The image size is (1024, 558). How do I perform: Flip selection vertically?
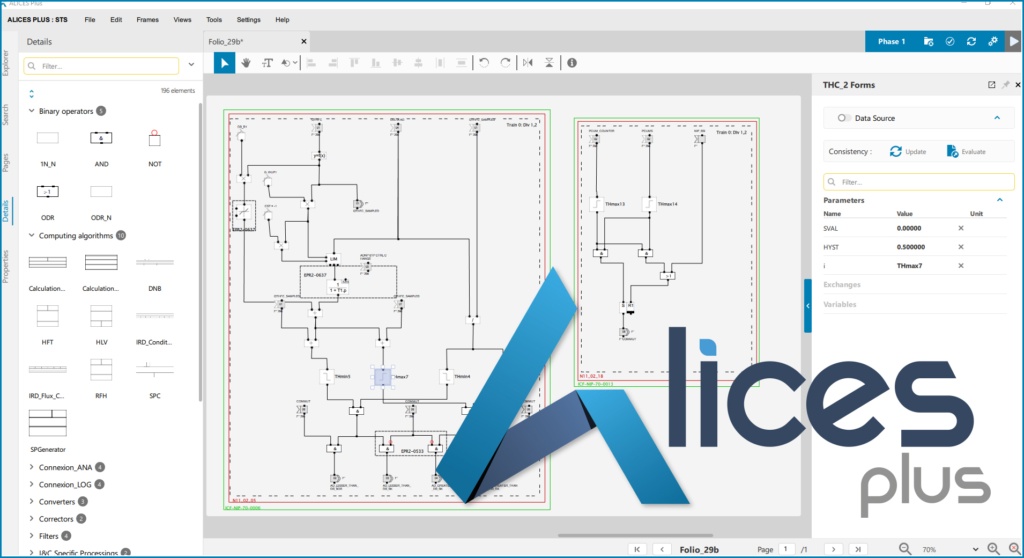coord(549,63)
